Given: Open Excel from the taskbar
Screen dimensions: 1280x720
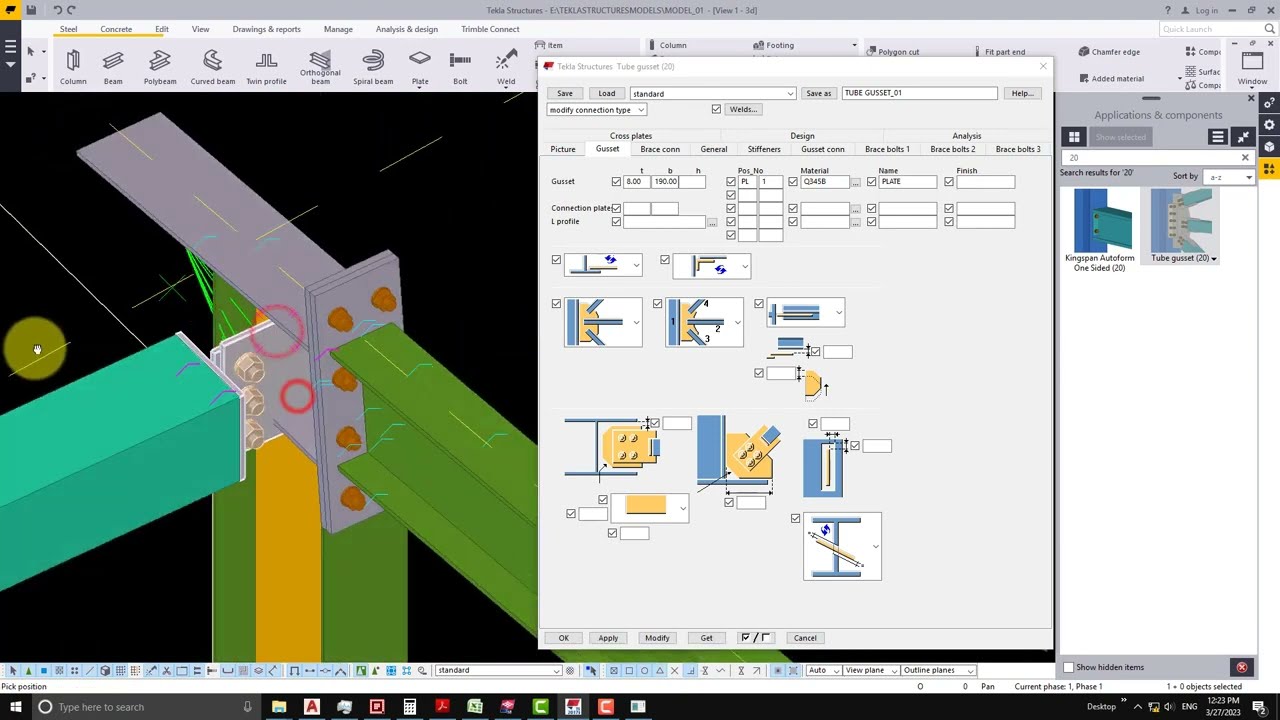Looking at the screenshot, I should pyautogui.click(x=474, y=707).
